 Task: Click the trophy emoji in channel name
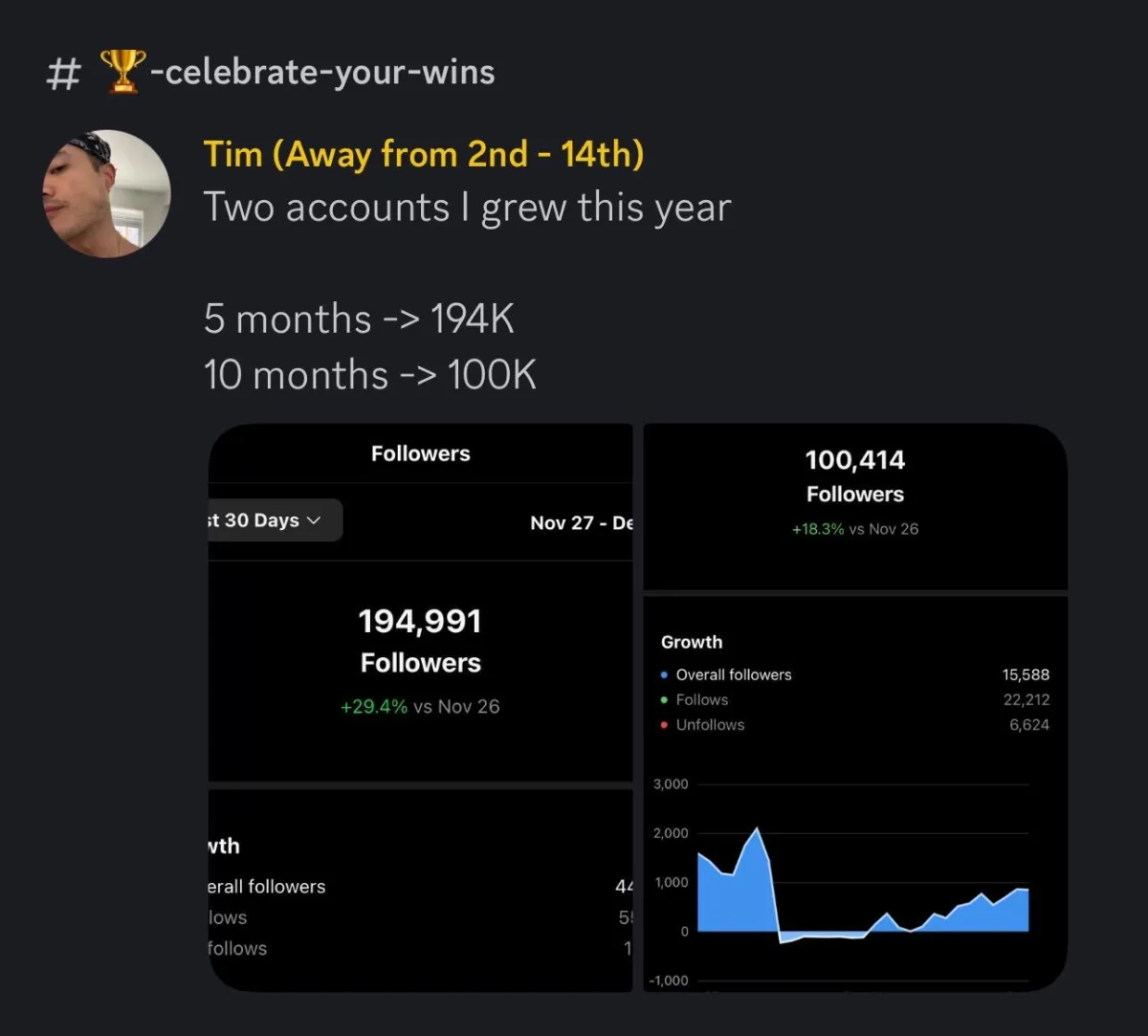(123, 72)
